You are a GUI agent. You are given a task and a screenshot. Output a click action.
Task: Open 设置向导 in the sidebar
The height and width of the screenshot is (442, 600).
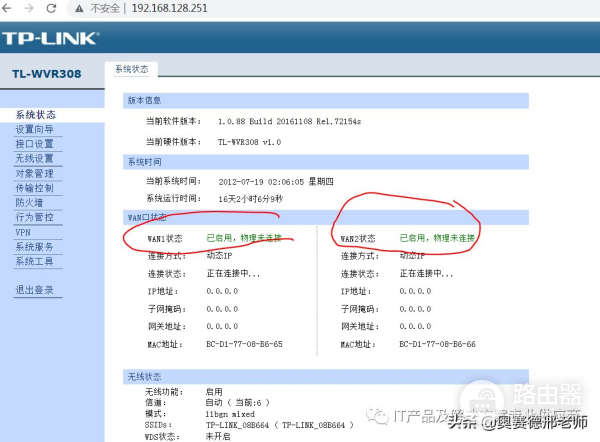(x=34, y=129)
